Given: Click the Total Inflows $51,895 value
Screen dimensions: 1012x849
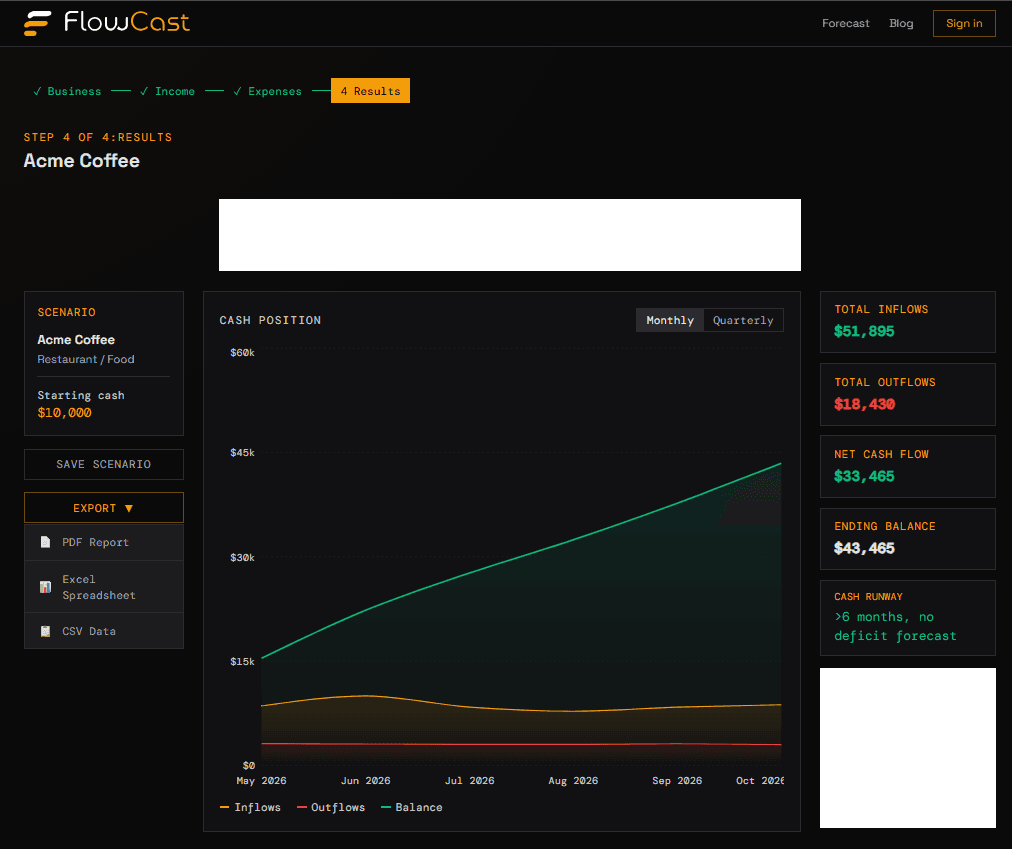Looking at the screenshot, I should (864, 331).
